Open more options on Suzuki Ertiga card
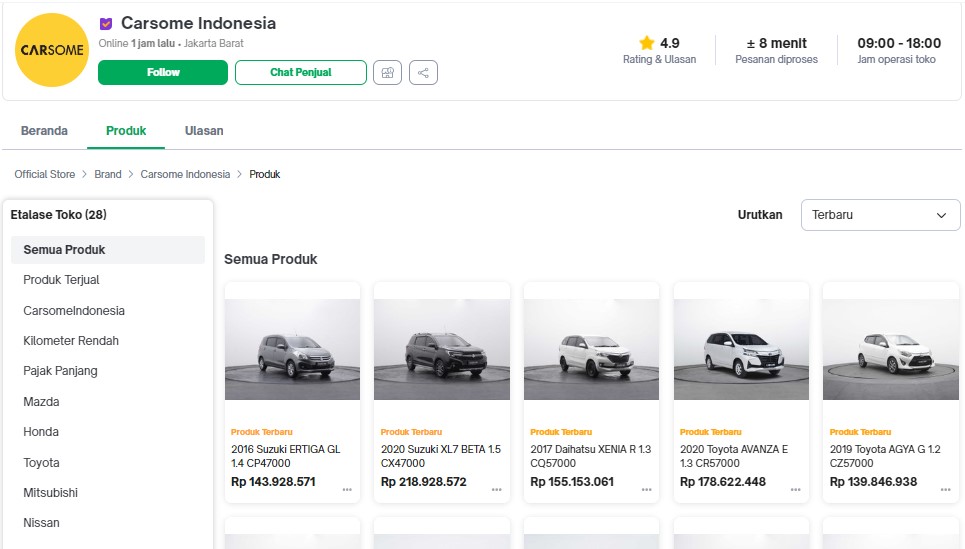This screenshot has height=549, width=965. [347, 490]
